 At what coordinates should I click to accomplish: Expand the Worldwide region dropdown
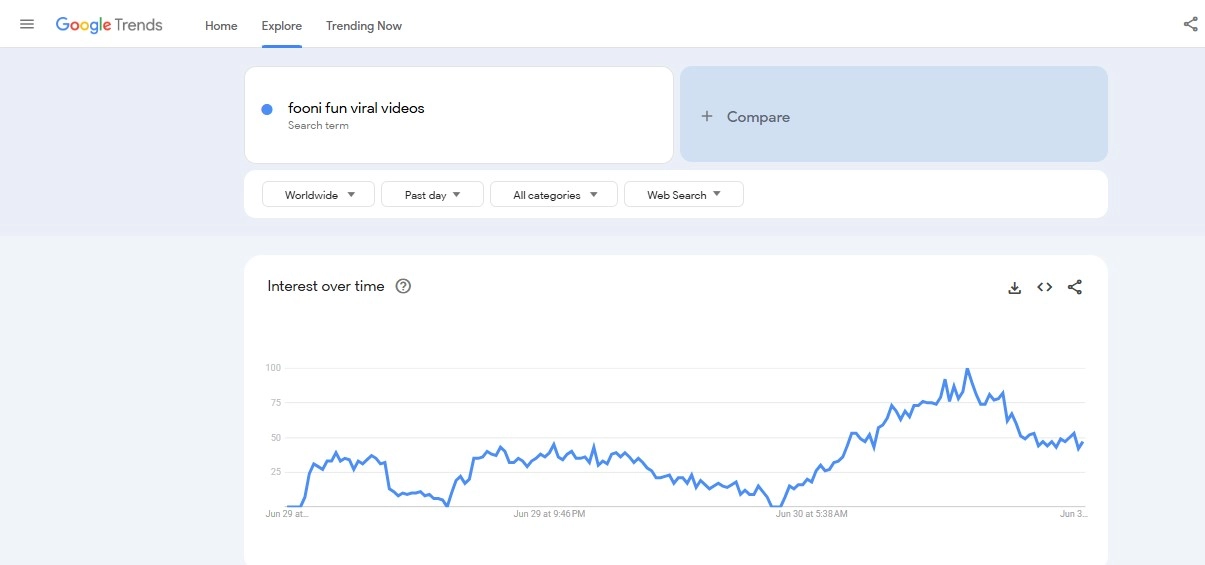click(x=318, y=195)
